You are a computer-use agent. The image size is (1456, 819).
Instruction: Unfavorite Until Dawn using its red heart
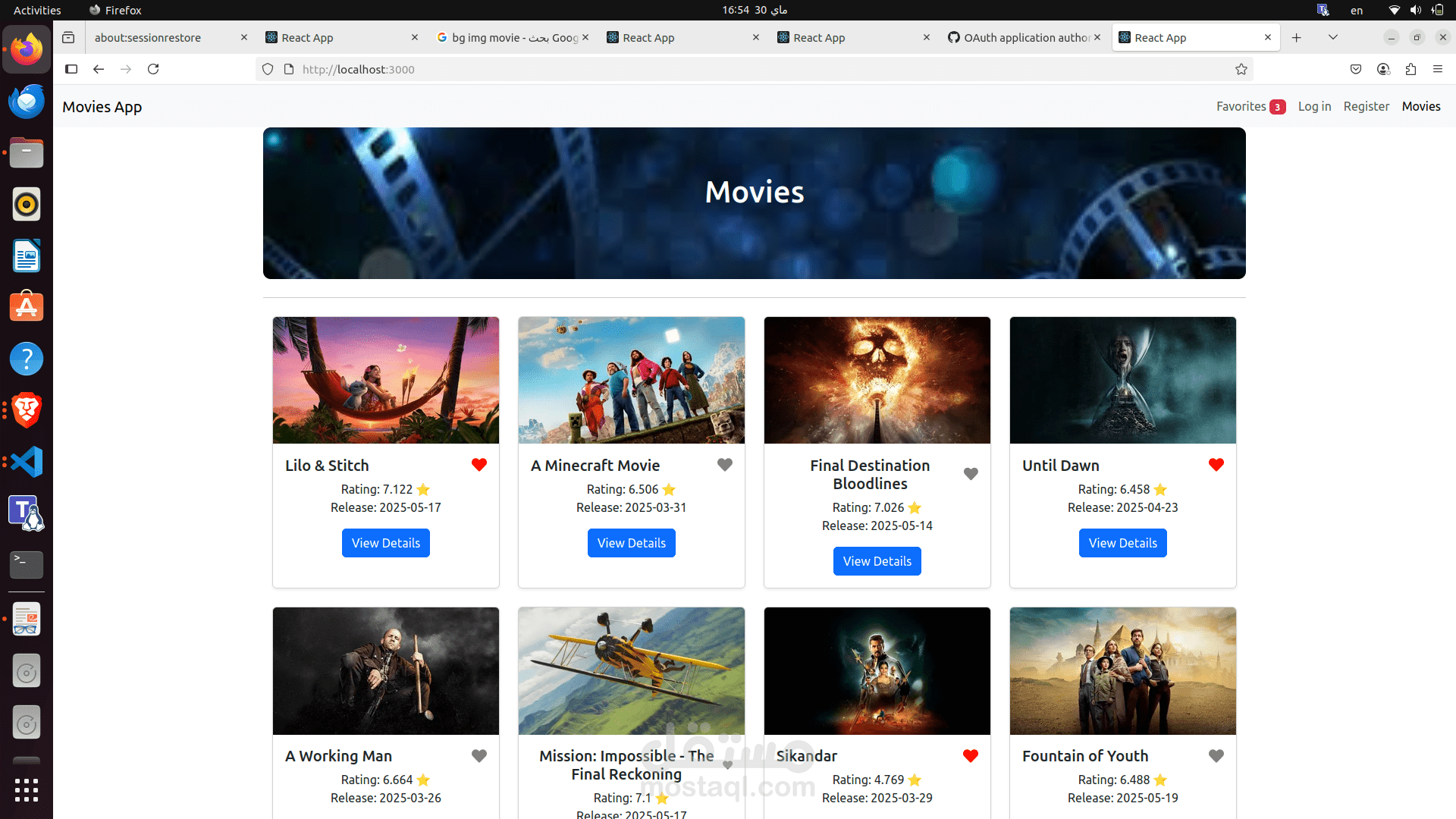pyautogui.click(x=1216, y=465)
